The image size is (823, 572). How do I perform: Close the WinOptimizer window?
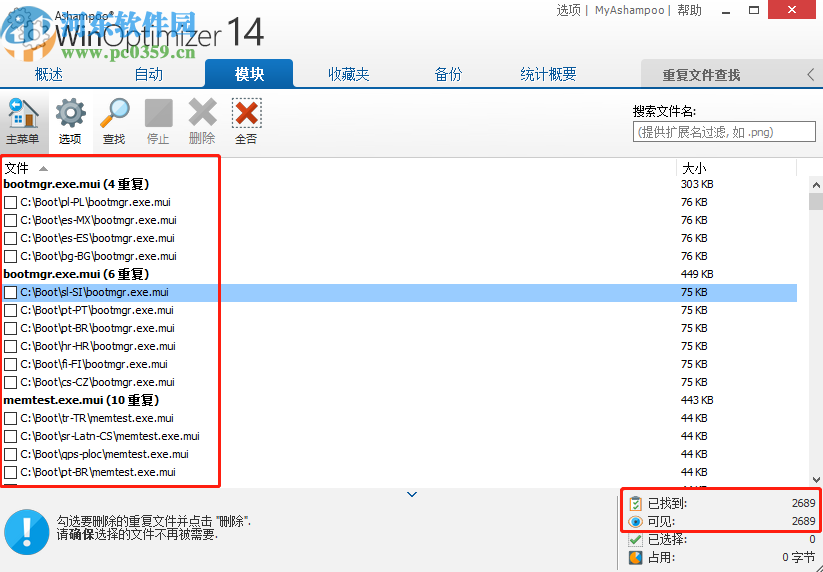coord(792,9)
